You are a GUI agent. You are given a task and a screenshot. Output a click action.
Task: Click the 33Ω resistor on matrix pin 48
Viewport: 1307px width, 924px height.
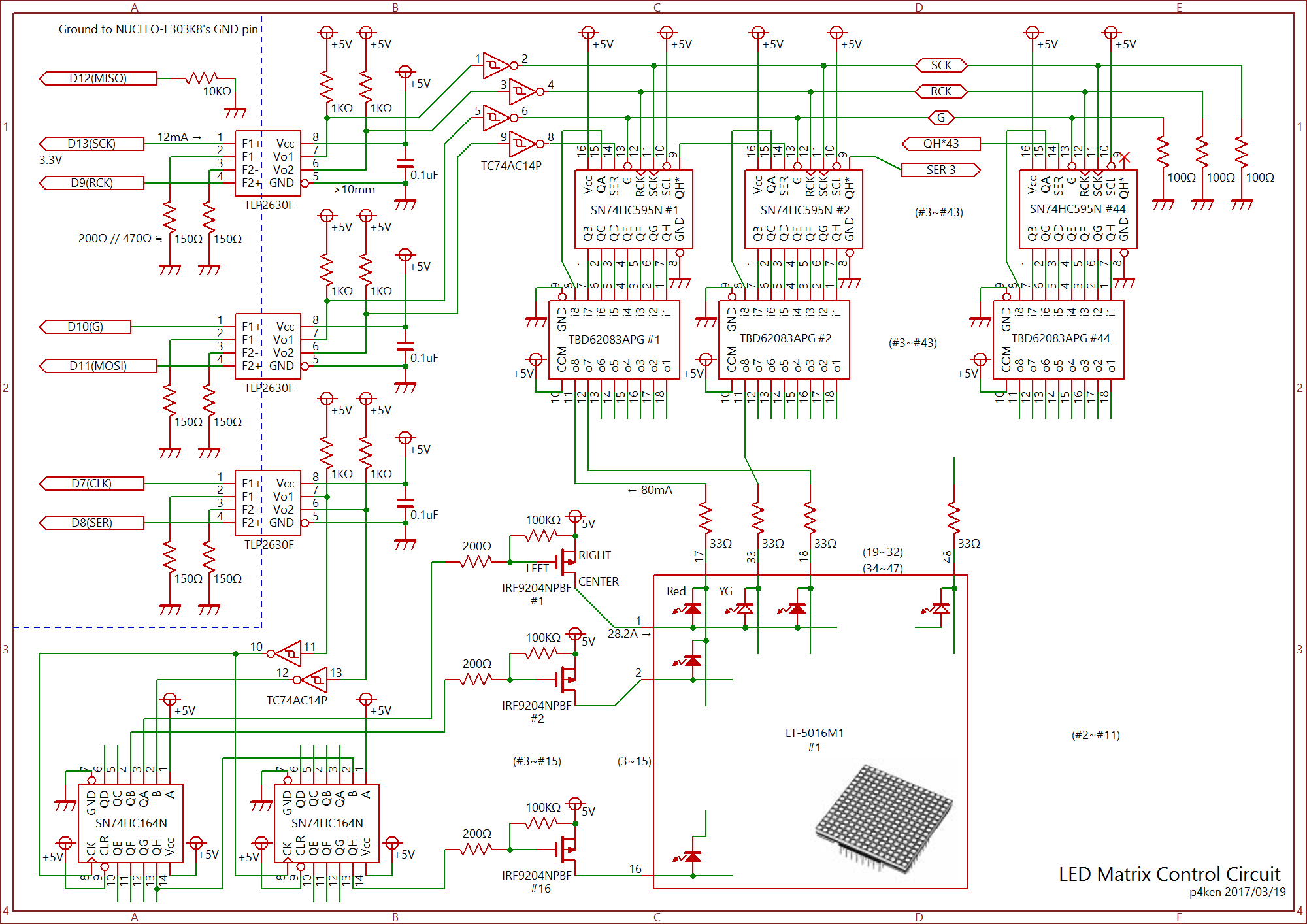pos(954,518)
